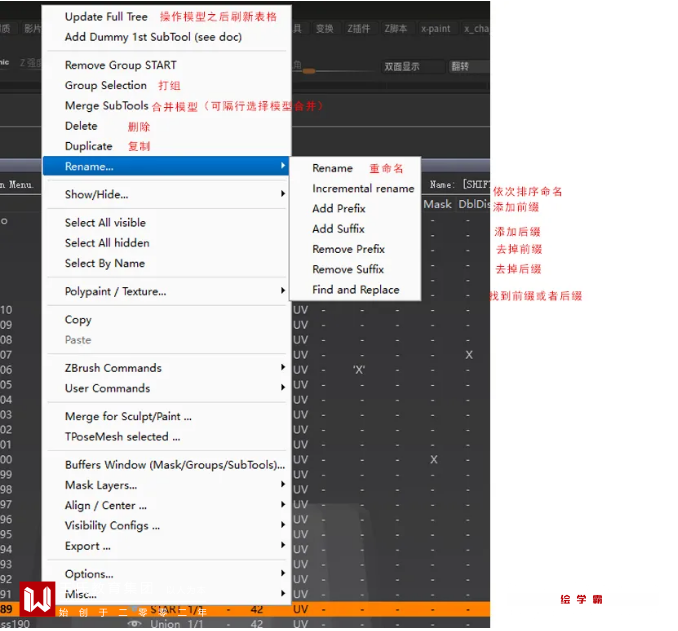Expand Options... submenu

pos(166,574)
